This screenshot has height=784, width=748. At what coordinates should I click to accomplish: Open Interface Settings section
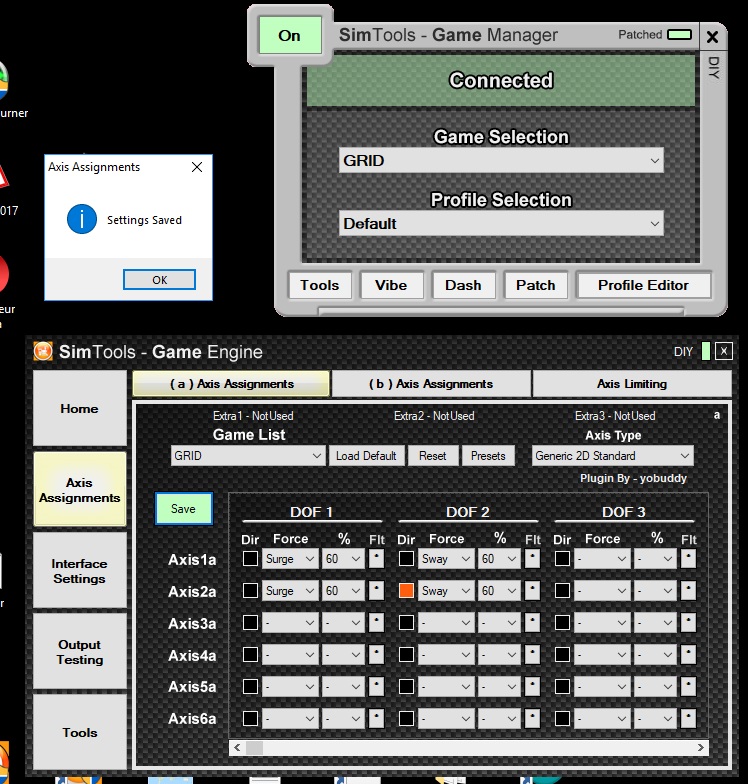(x=80, y=570)
